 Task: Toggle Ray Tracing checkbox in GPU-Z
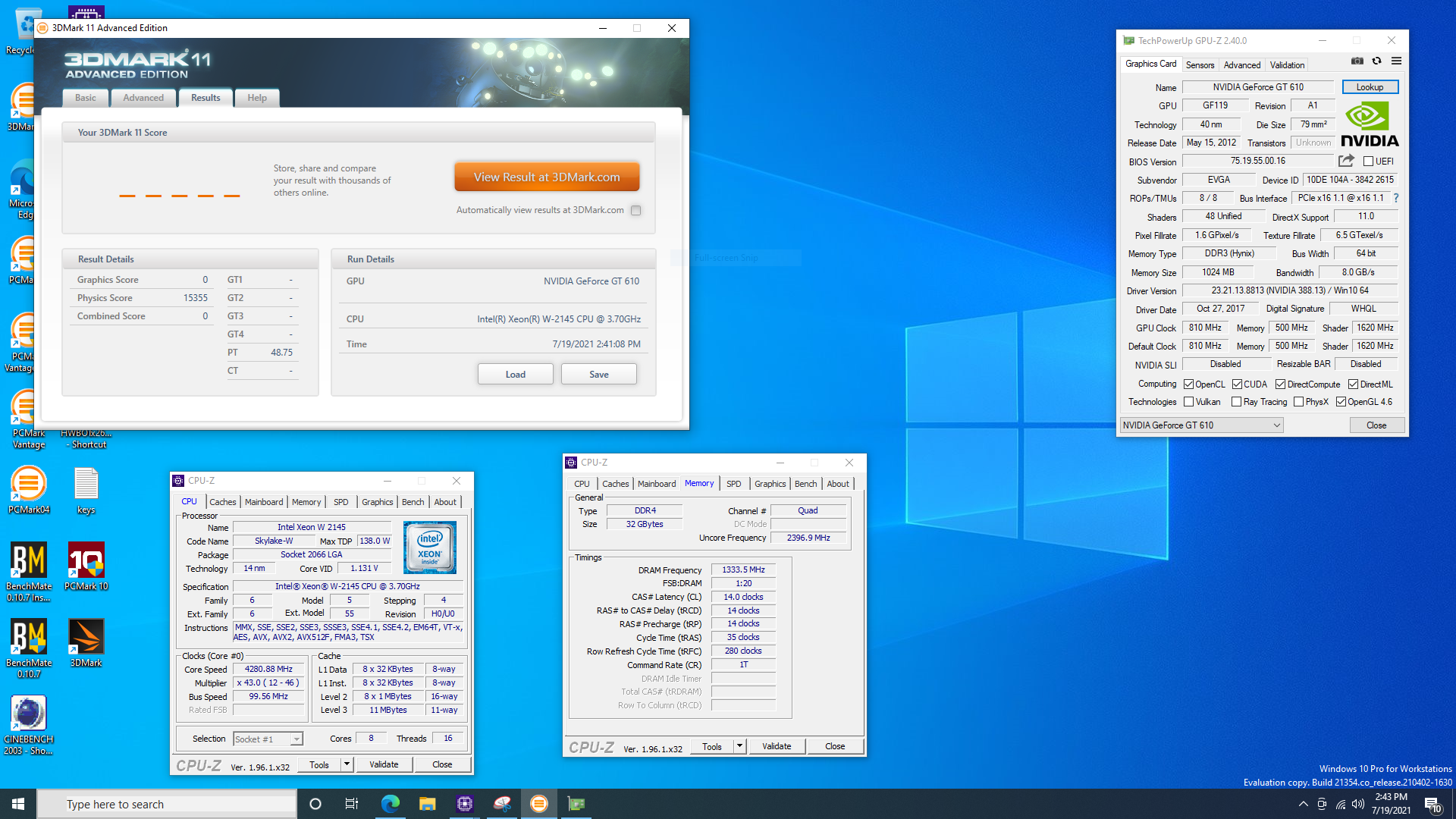pyautogui.click(x=1236, y=402)
